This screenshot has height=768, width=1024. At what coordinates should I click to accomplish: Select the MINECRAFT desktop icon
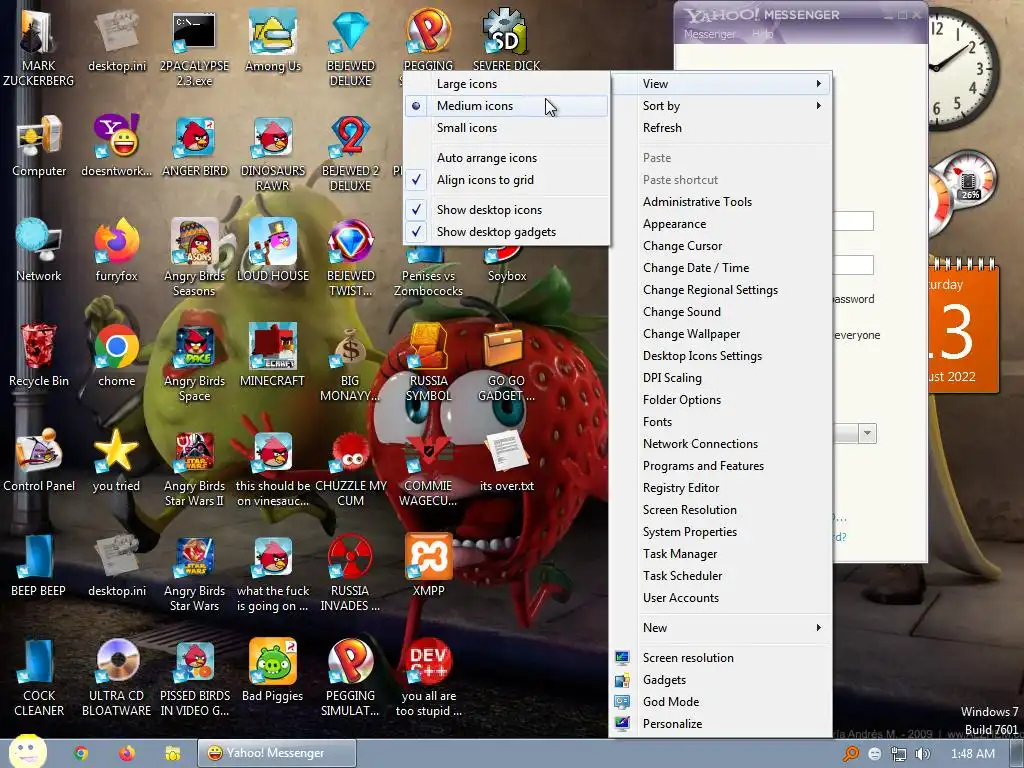(x=273, y=355)
